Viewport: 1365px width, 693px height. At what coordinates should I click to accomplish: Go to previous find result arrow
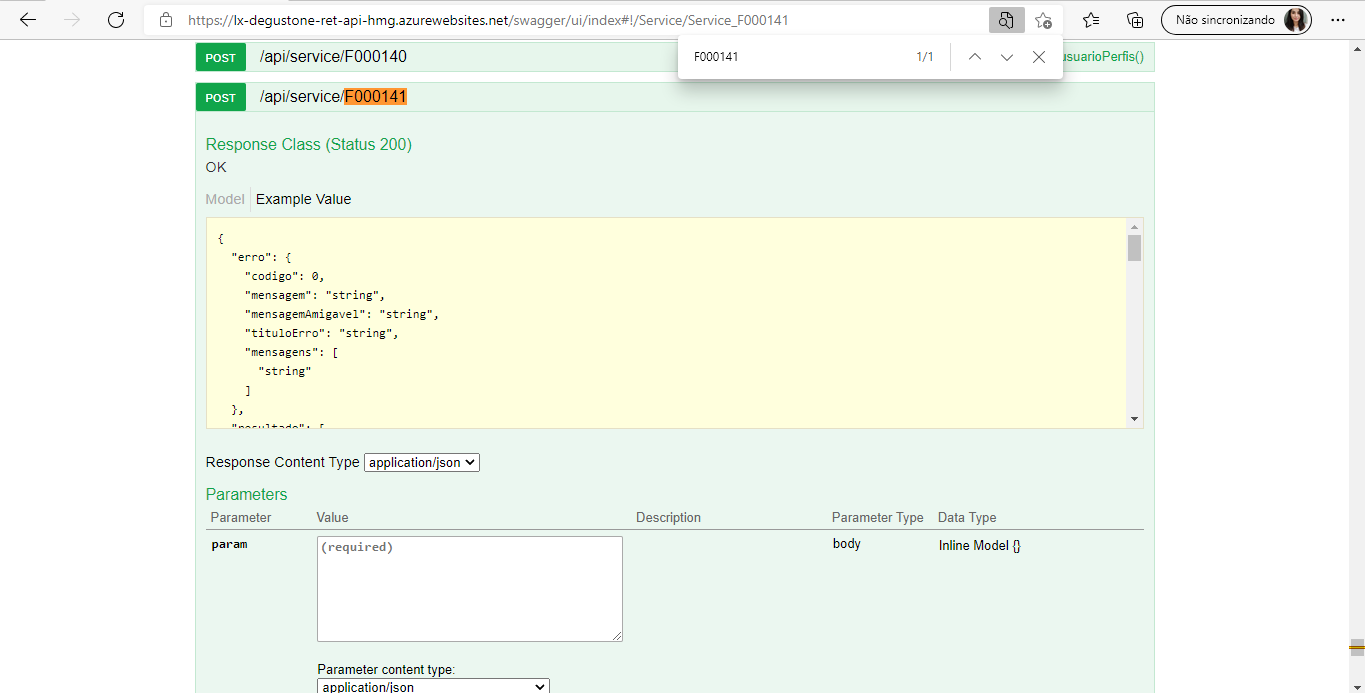[x=975, y=57]
